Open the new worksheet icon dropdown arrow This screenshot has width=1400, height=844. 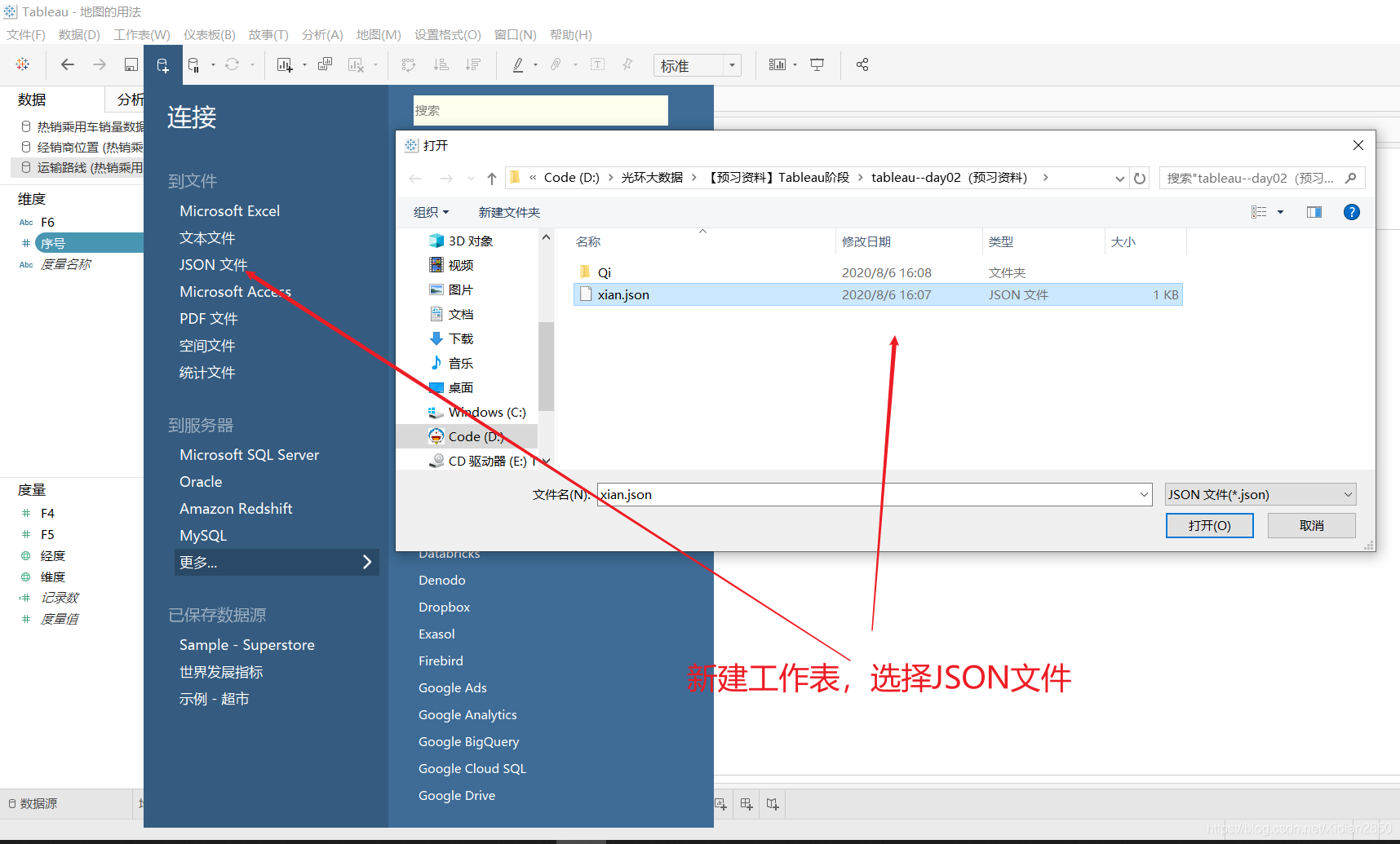click(304, 65)
